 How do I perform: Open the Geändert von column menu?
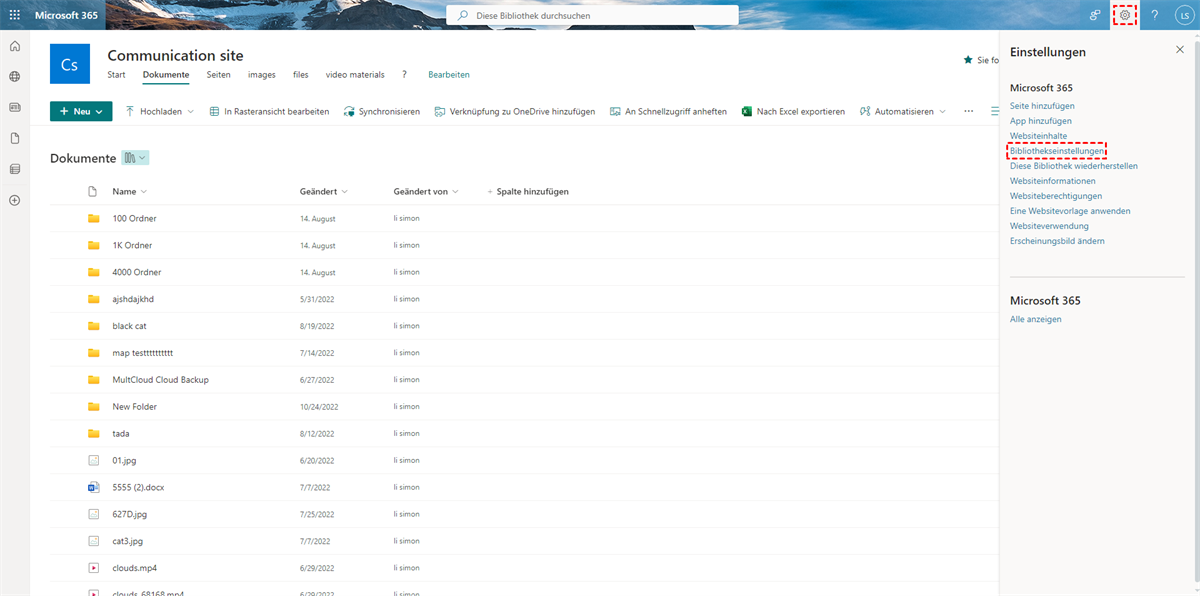(x=426, y=191)
